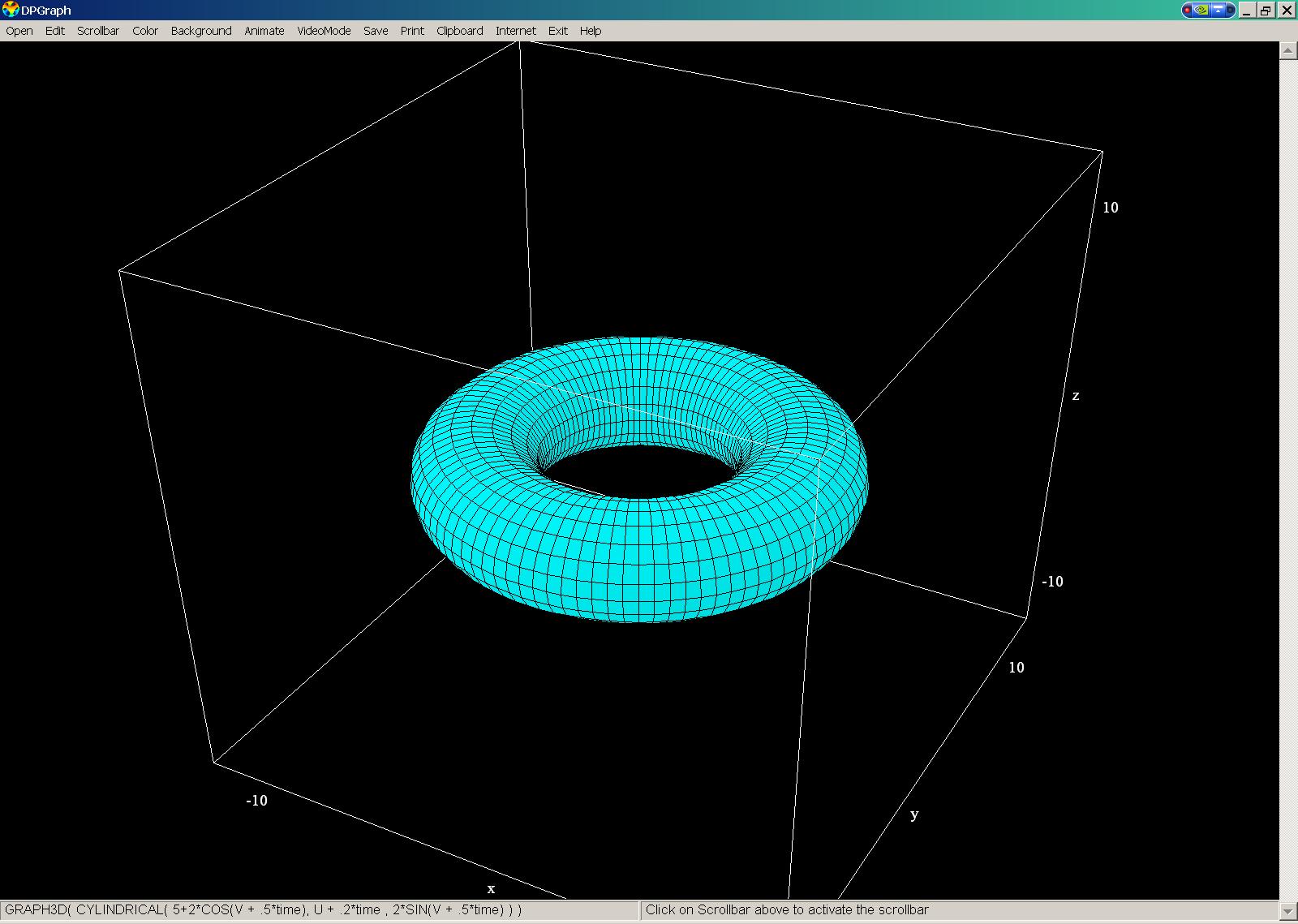Image resolution: width=1298 pixels, height=924 pixels.
Task: Restore down the DPGraph window
Action: [x=1266, y=11]
